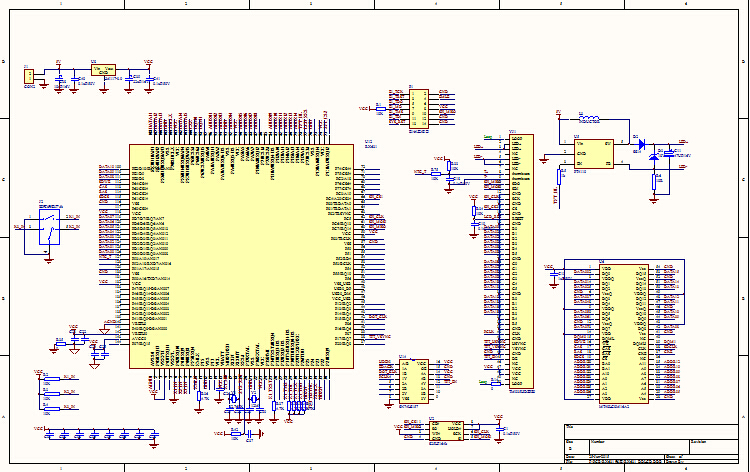Viewport: 750px width, 472px height.
Task: Select the two-pin power connector at top left
Action: tap(29, 76)
